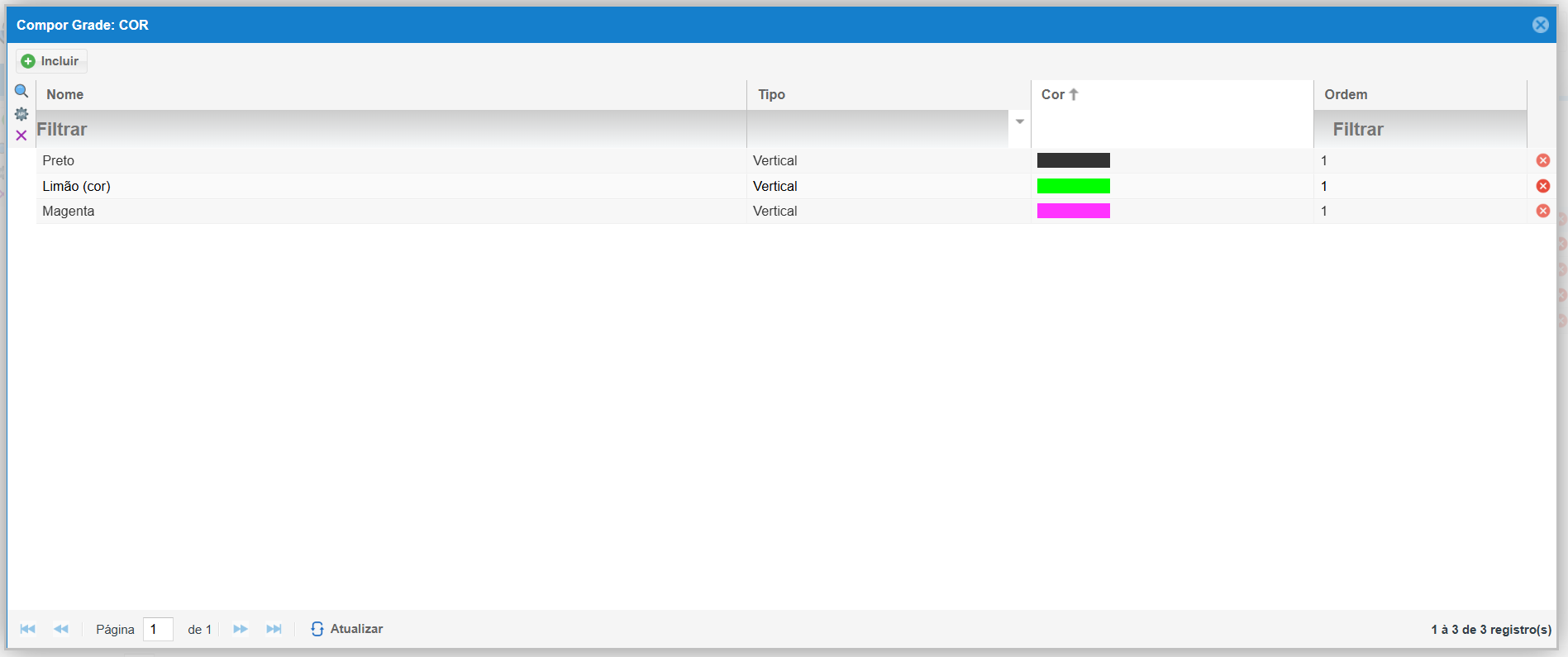Open grid settings with the gear icon

click(21, 114)
